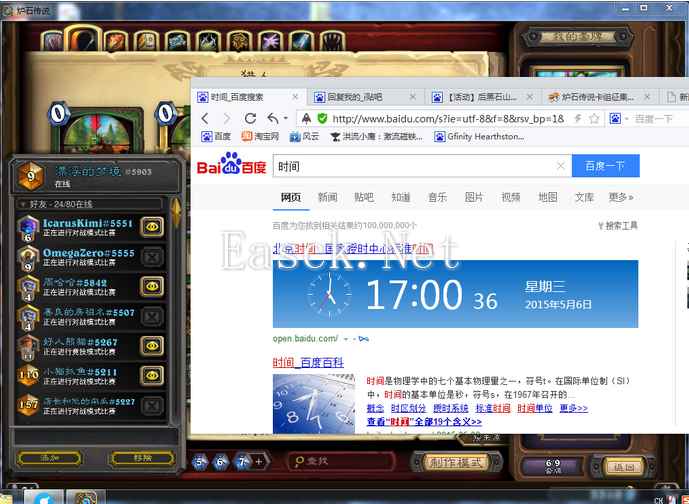This screenshot has width=689, height=504.
Task: Open search engine selector beside 百度一下 box
Action: 627,119
